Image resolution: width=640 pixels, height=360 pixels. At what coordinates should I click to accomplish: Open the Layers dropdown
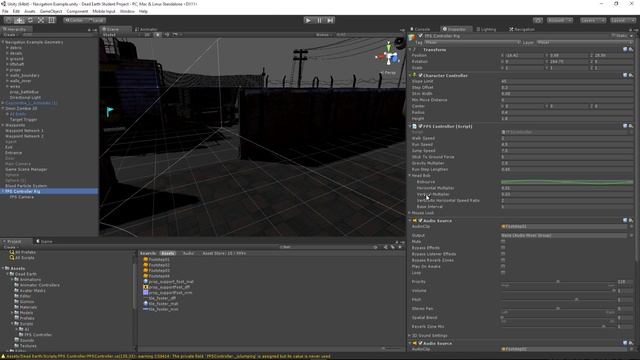(x=593, y=20)
